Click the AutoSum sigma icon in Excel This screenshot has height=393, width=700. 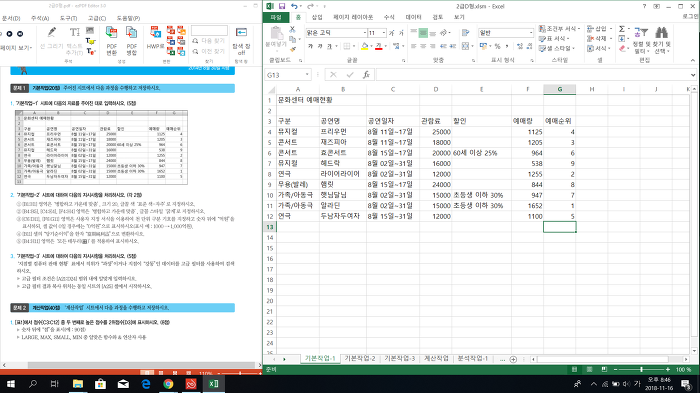pos(621,29)
